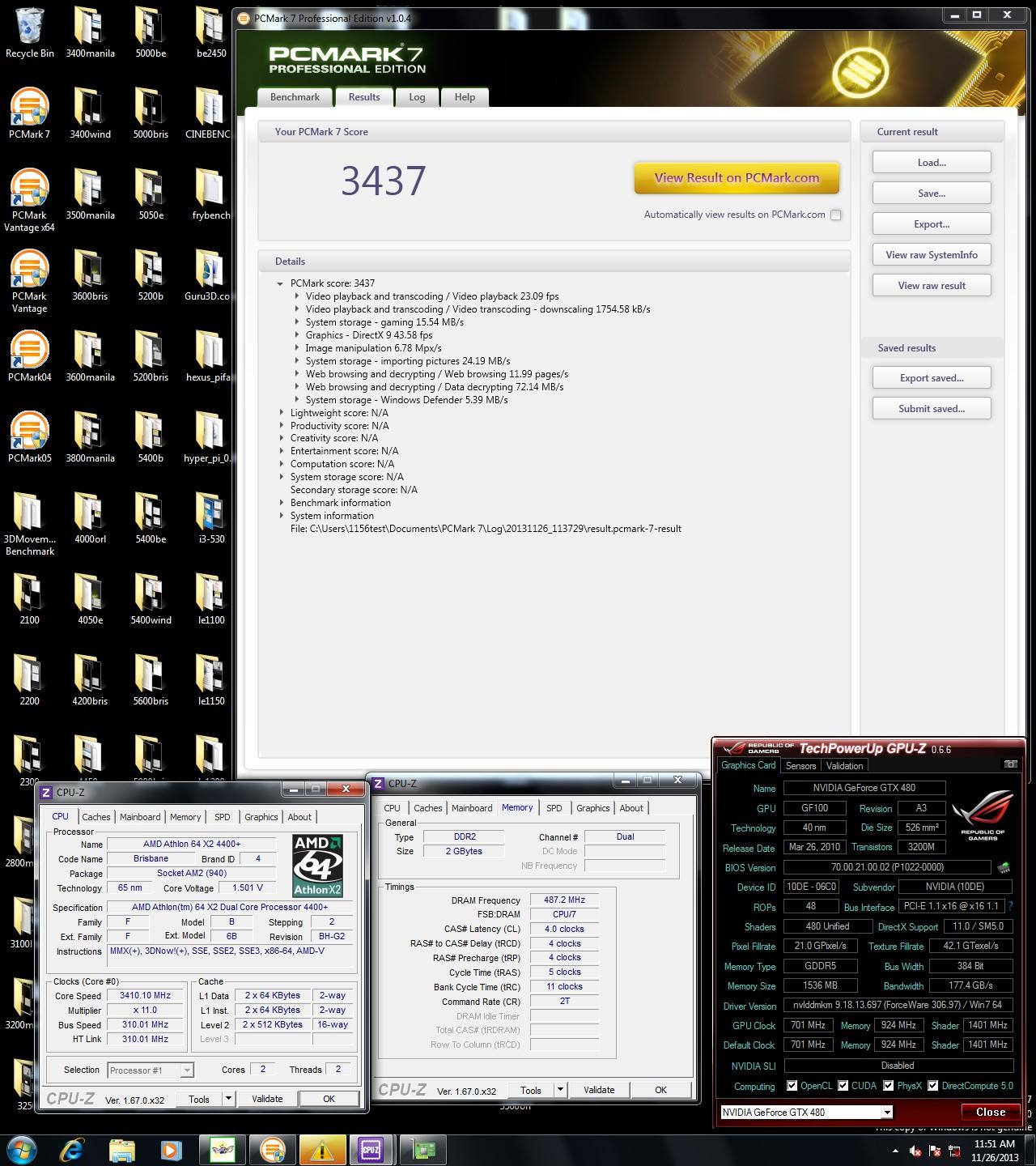Click the red Close button in GPU-Z
This screenshot has width=1036, height=1166.
tap(991, 1112)
